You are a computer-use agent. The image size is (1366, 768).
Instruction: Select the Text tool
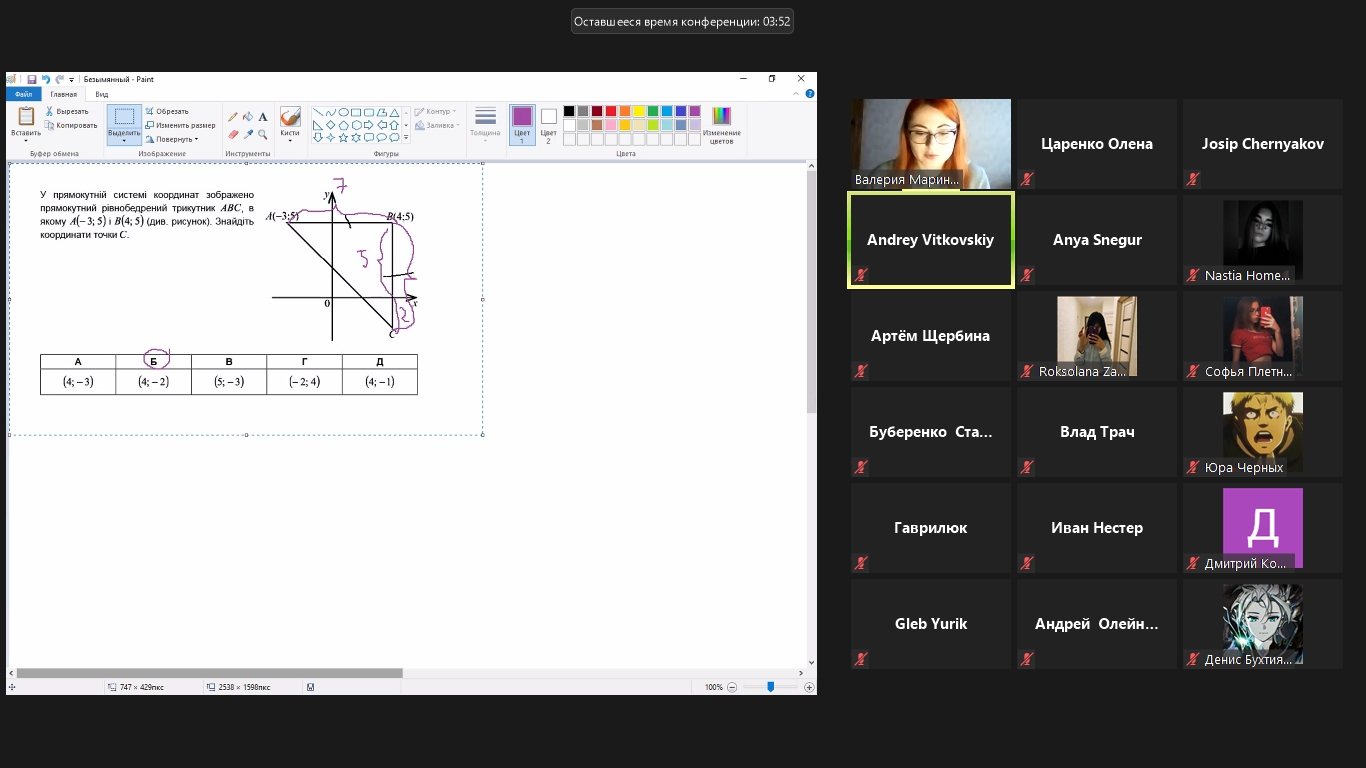tap(263, 117)
